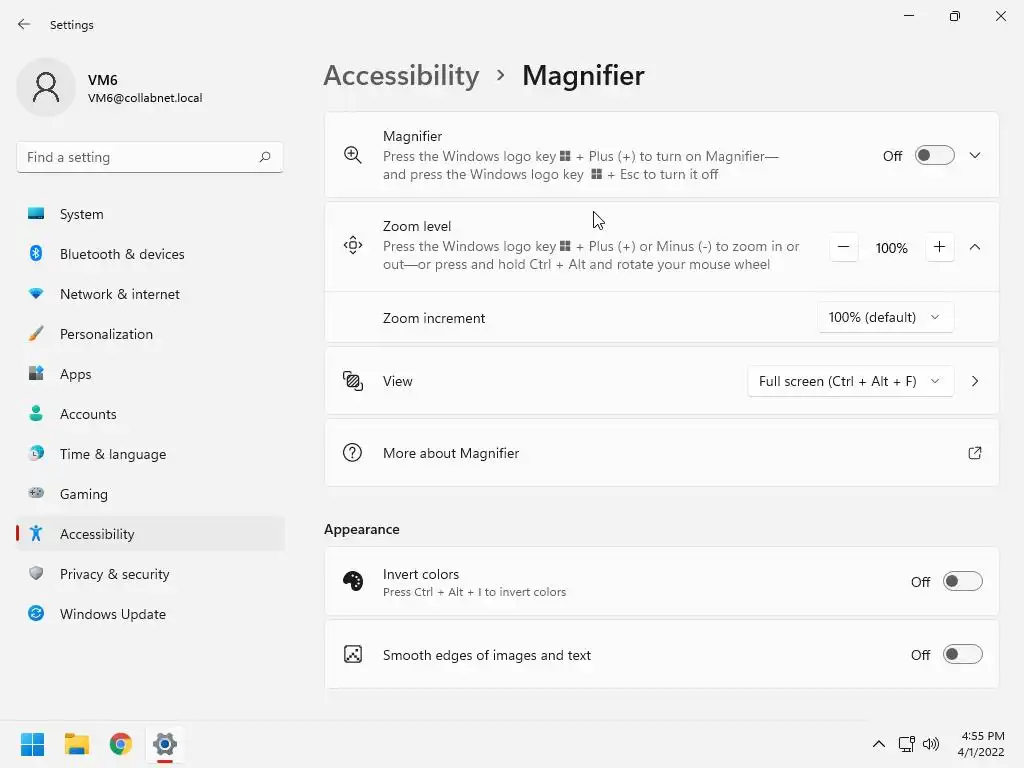Go back using the back arrow button

pos(24,25)
